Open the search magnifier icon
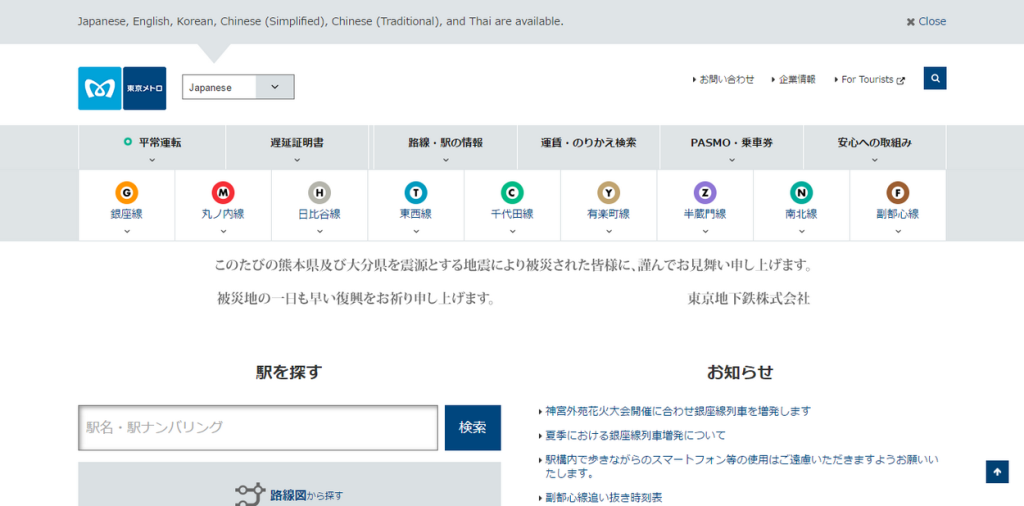Viewport: 1024px width, 506px height. [x=934, y=78]
